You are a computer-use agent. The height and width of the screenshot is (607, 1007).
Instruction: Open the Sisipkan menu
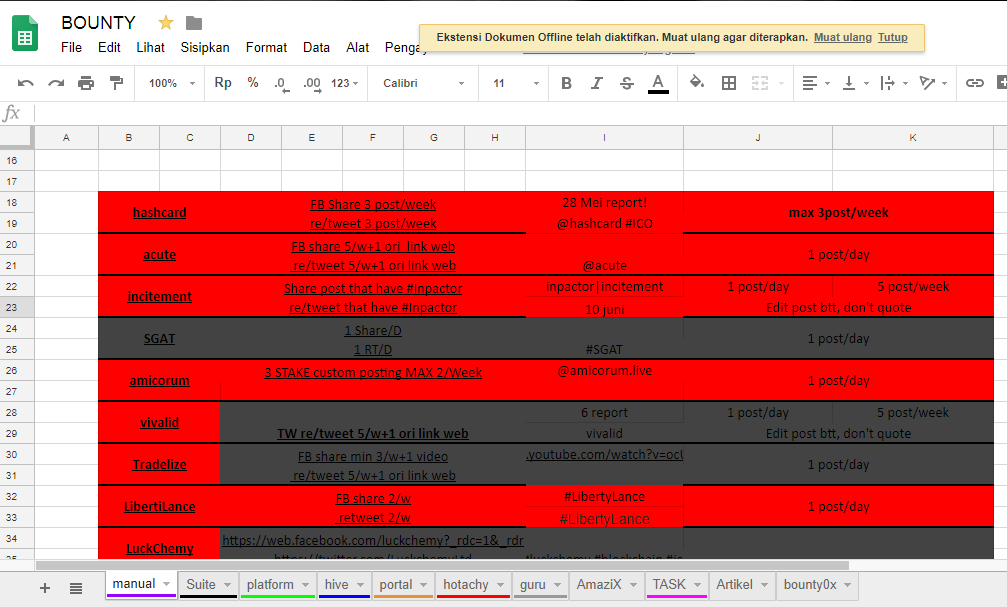click(205, 48)
